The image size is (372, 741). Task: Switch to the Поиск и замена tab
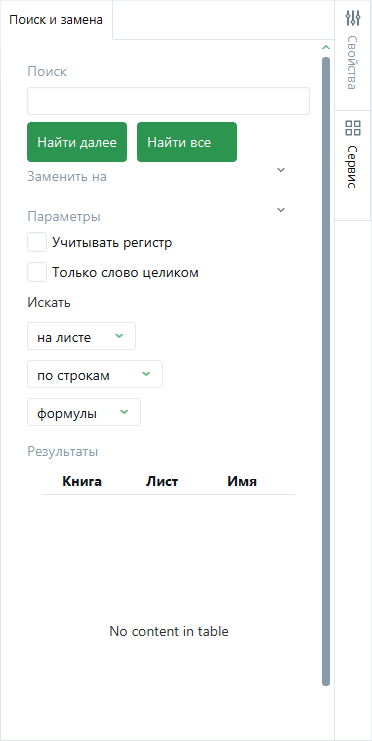(56, 20)
